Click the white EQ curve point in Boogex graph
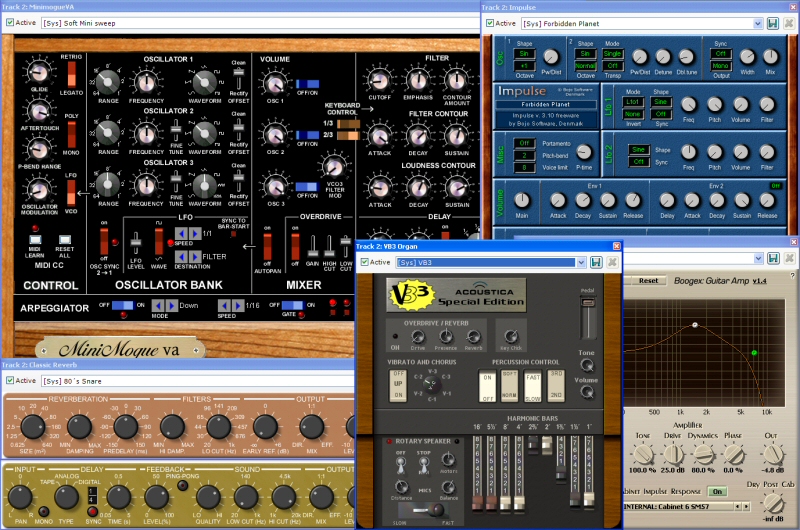The height and width of the screenshot is (530, 800). pyautogui.click(x=694, y=325)
